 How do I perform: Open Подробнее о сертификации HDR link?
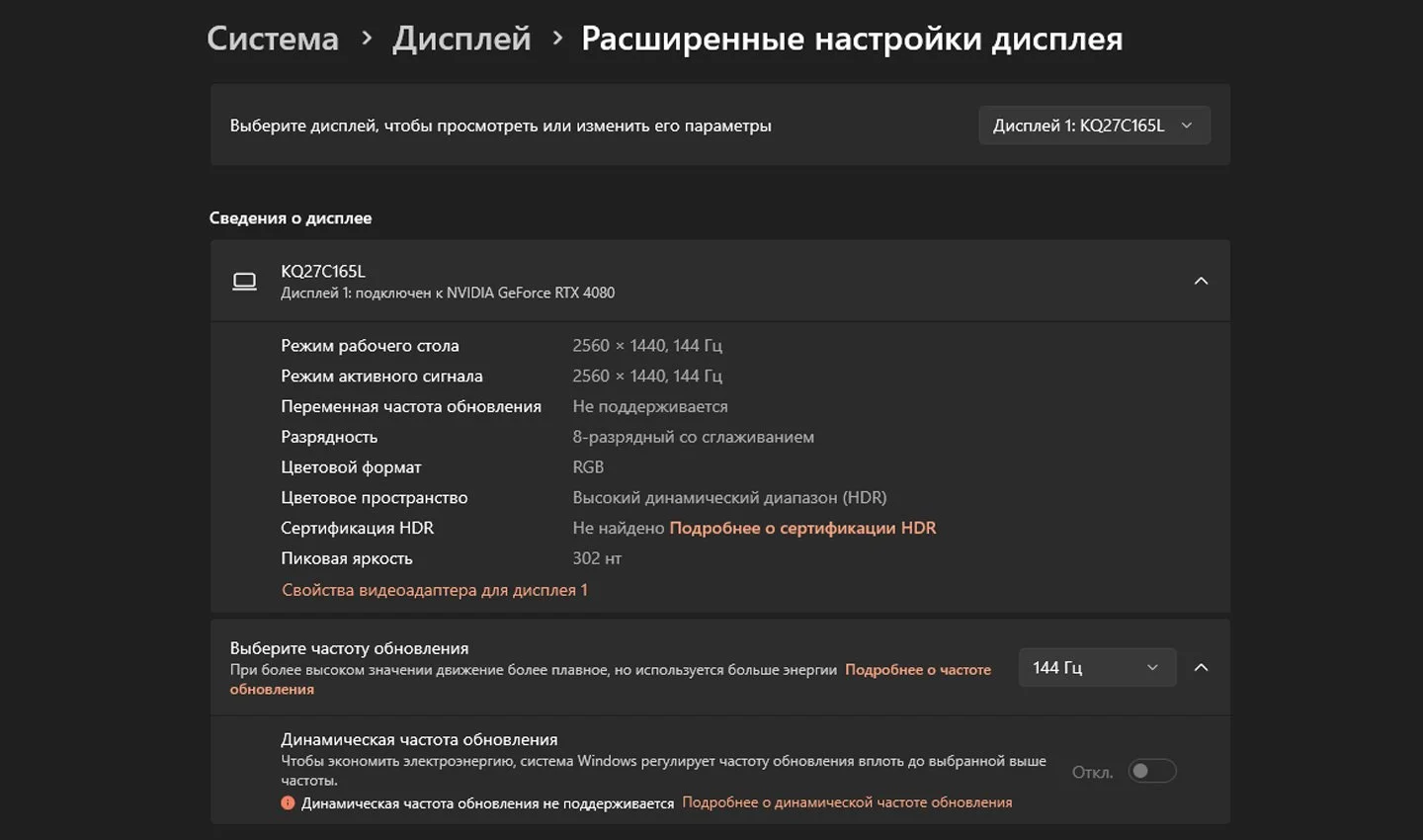click(802, 528)
